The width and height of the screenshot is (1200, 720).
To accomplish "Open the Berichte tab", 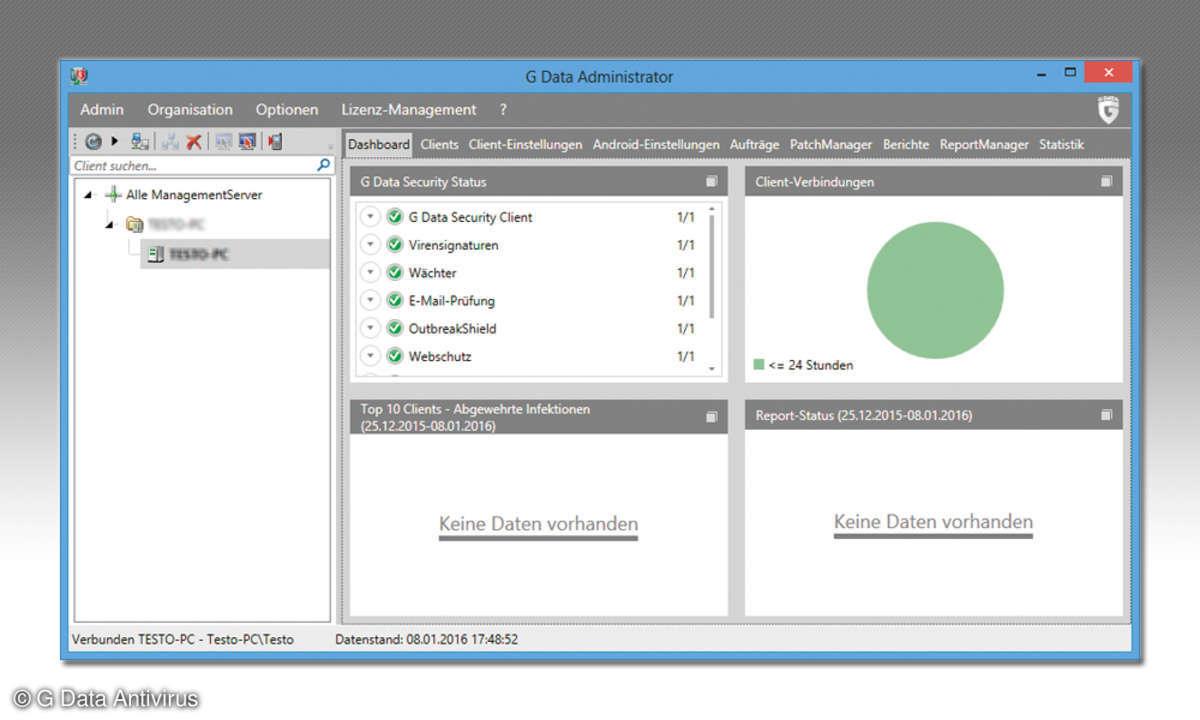I will 906,144.
